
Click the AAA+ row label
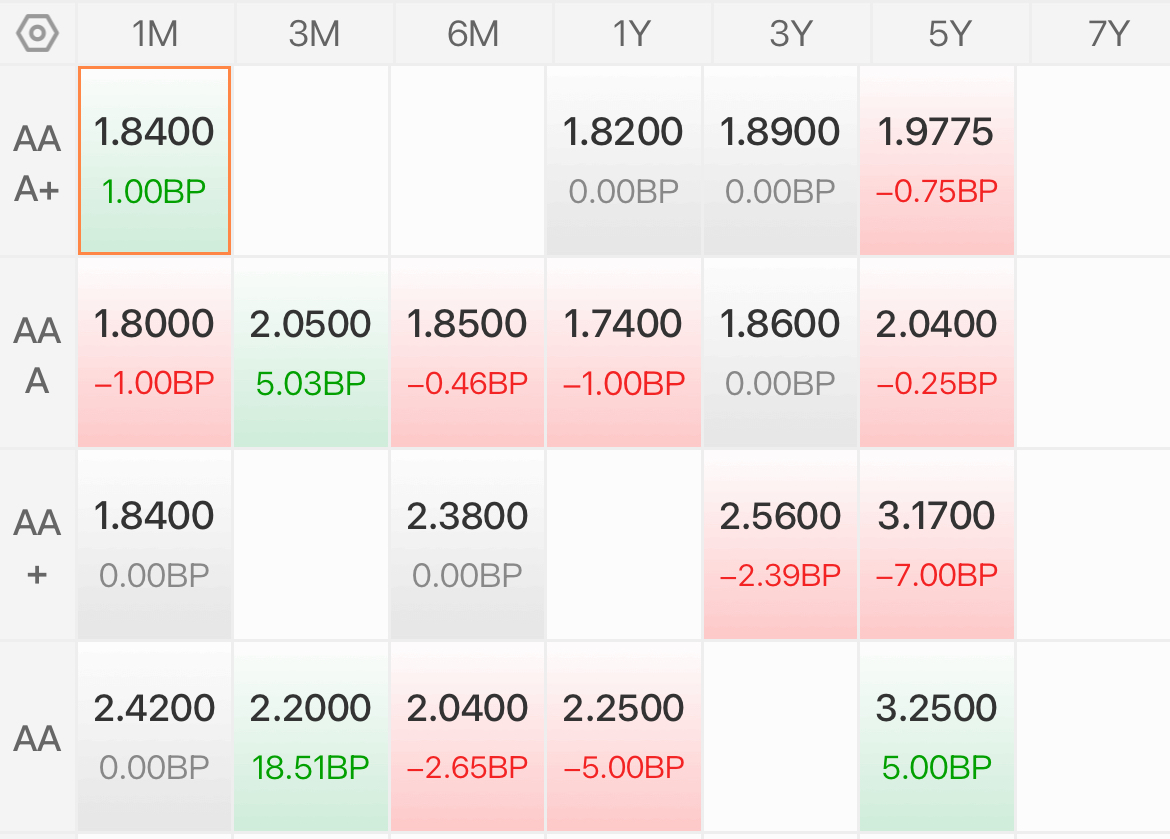coord(37,163)
